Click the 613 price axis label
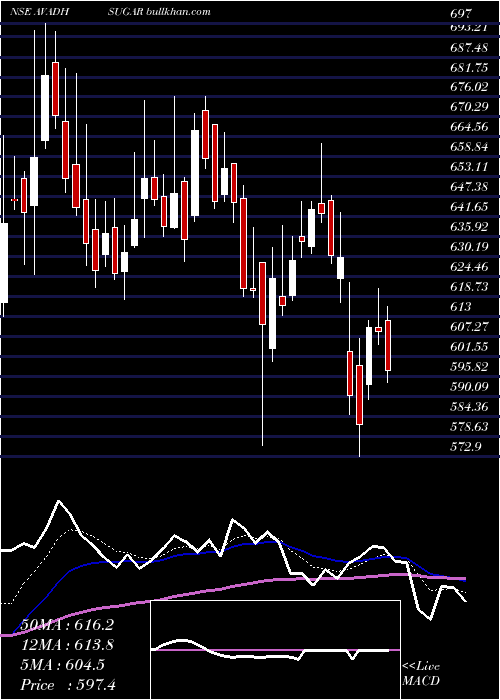 [x=462, y=307]
